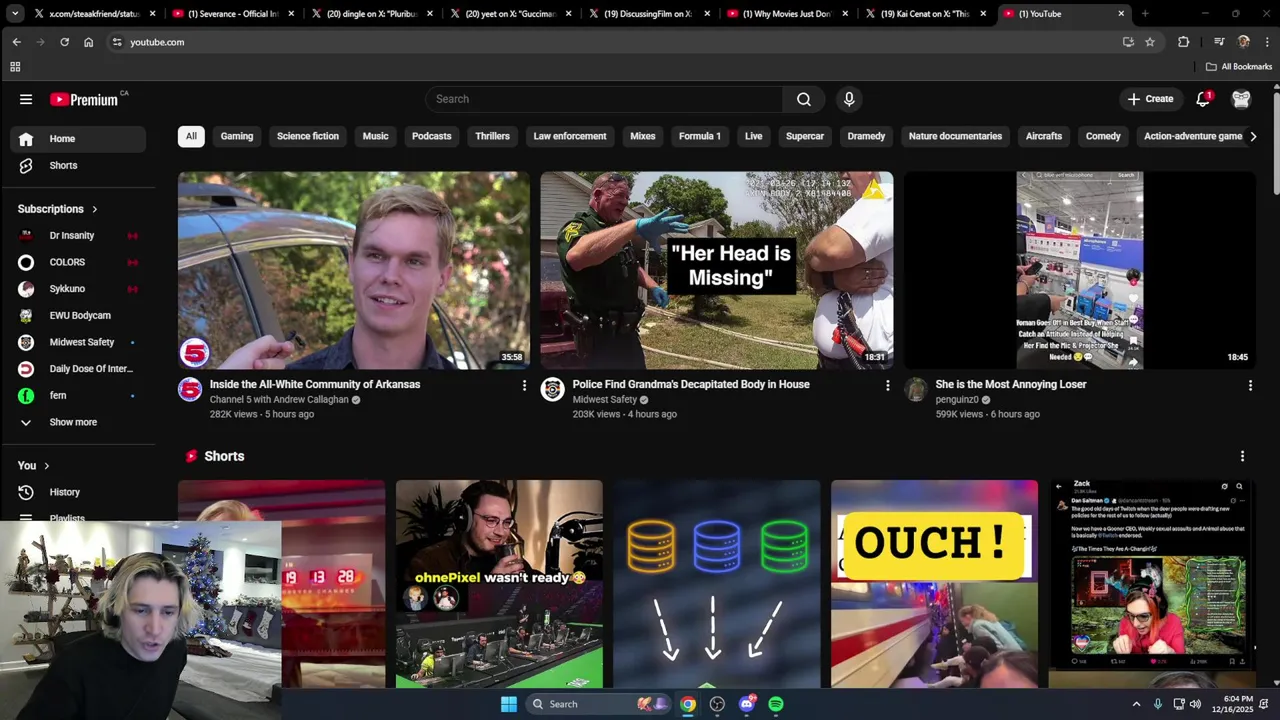Image resolution: width=1280 pixels, height=720 pixels.
Task: Open Shorts in the sidebar
Action: pos(78,165)
